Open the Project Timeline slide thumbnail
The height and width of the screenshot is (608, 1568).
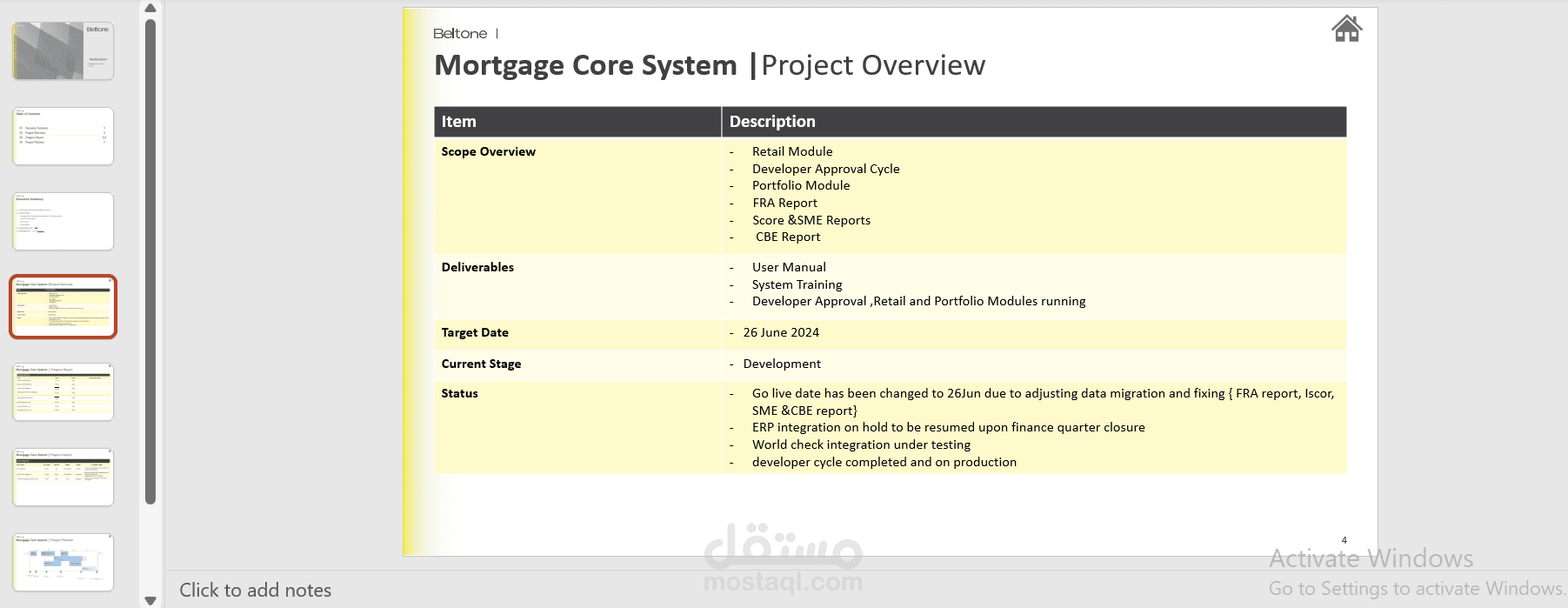pyautogui.click(x=63, y=563)
